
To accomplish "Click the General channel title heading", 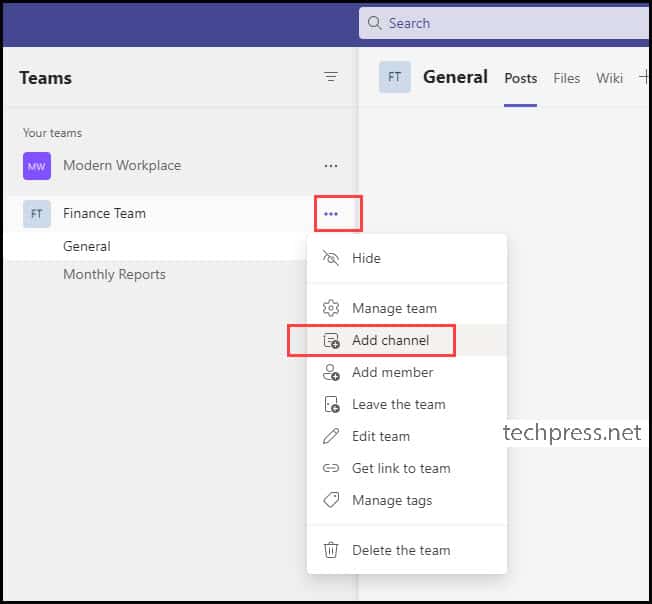I will 455,77.
